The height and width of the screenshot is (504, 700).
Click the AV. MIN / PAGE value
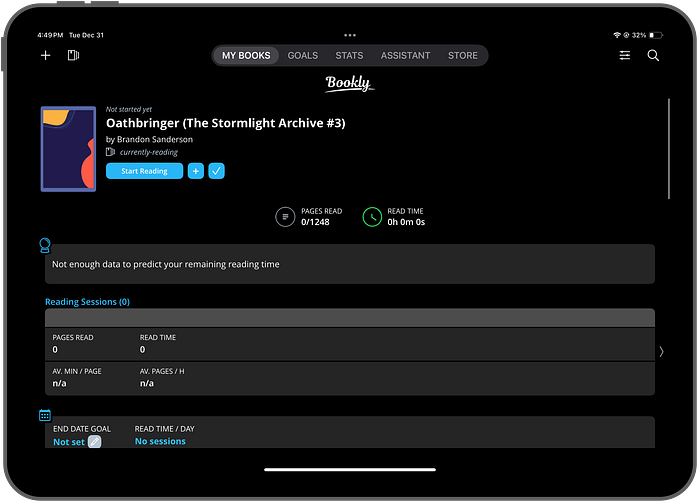pyautogui.click(x=59, y=383)
